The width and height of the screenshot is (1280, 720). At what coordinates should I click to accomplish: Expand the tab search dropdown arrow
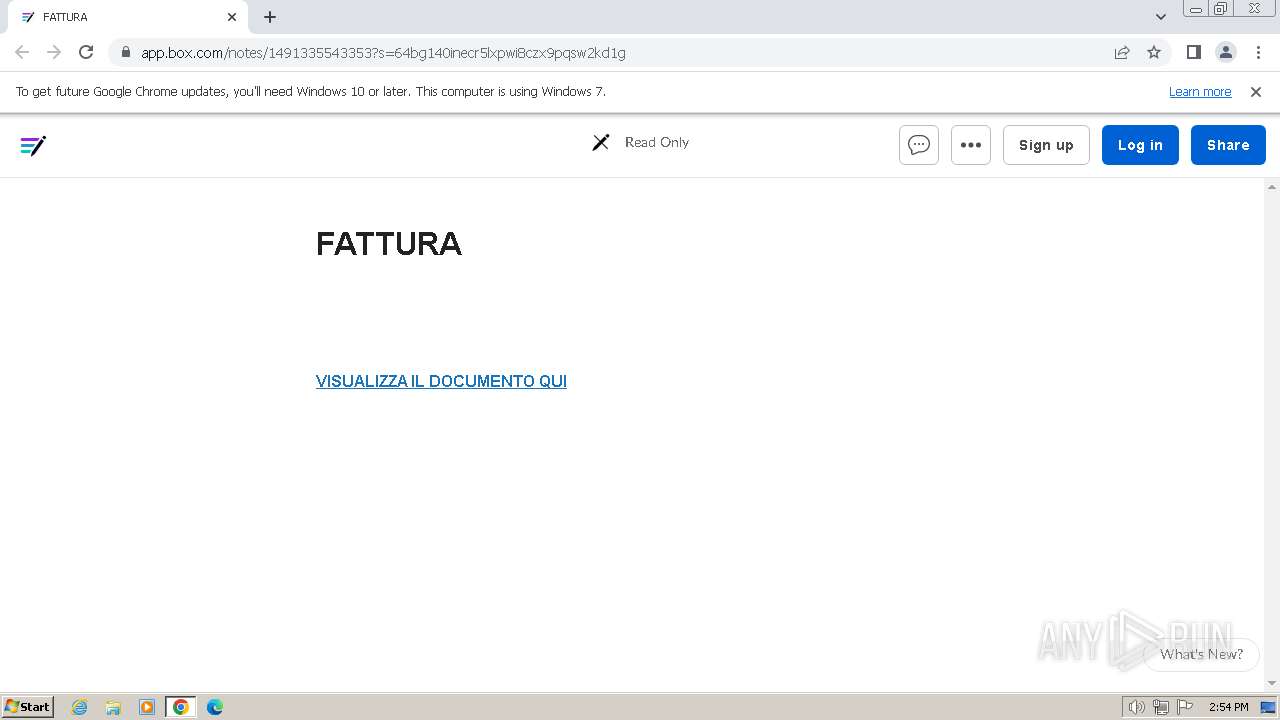(x=1161, y=17)
